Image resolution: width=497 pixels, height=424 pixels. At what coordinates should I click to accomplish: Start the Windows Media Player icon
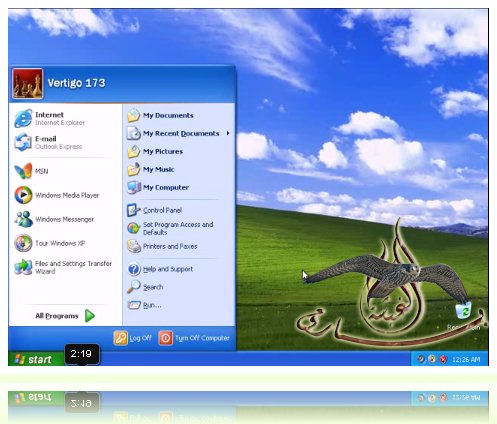(23, 195)
